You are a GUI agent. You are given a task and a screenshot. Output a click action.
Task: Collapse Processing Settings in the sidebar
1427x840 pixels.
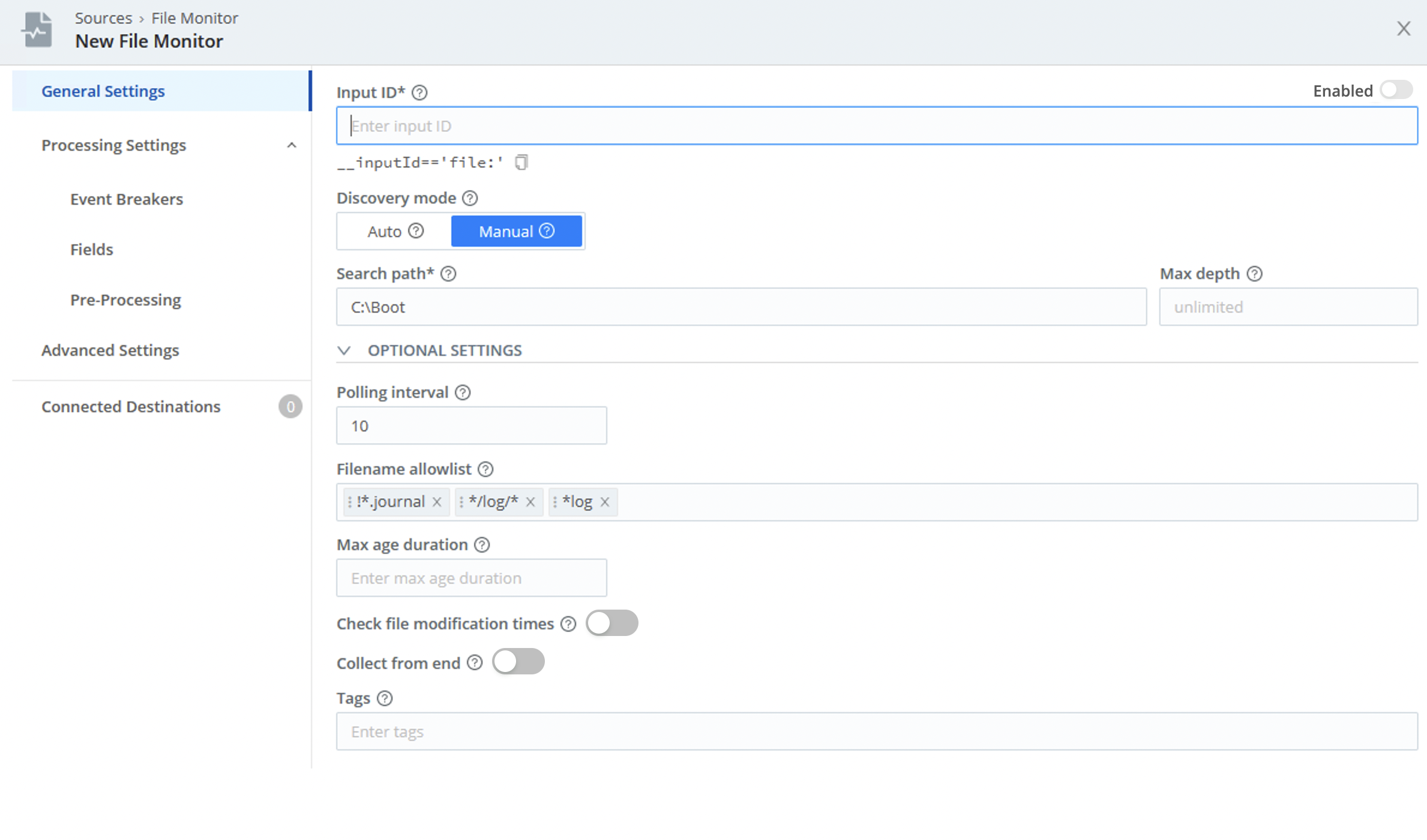[x=292, y=145]
